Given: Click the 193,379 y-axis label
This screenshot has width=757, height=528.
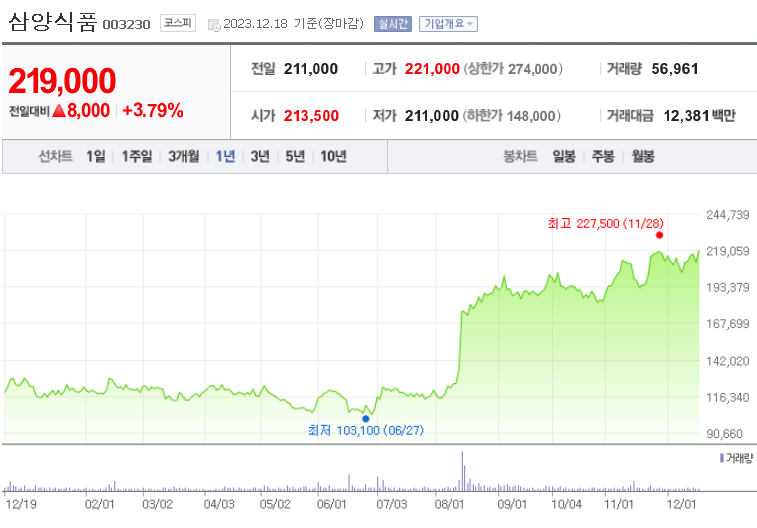Looking at the screenshot, I should pos(728,288).
